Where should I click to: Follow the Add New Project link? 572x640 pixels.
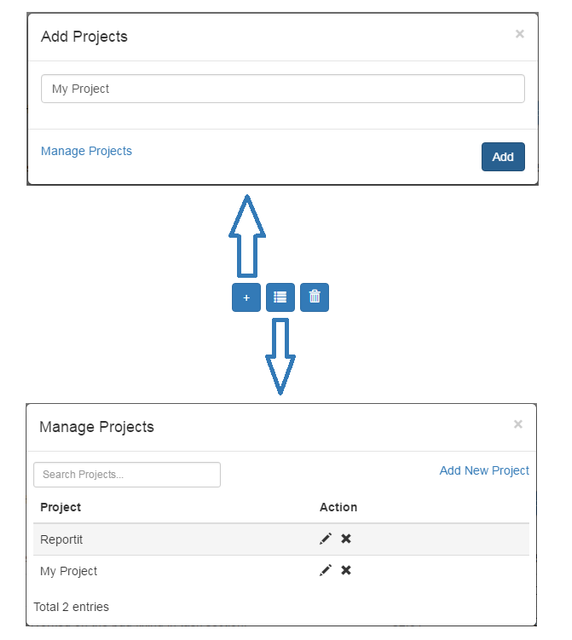coord(484,471)
